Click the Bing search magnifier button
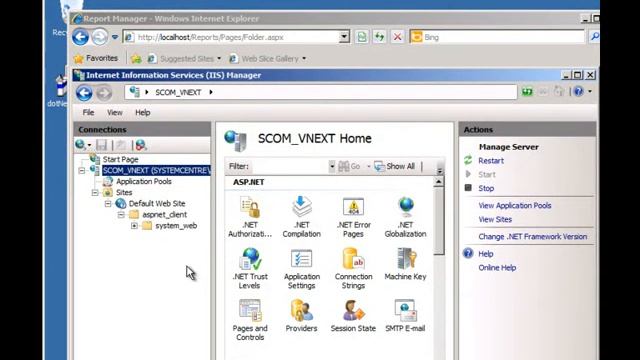This screenshot has height=360, width=640. coord(594,37)
